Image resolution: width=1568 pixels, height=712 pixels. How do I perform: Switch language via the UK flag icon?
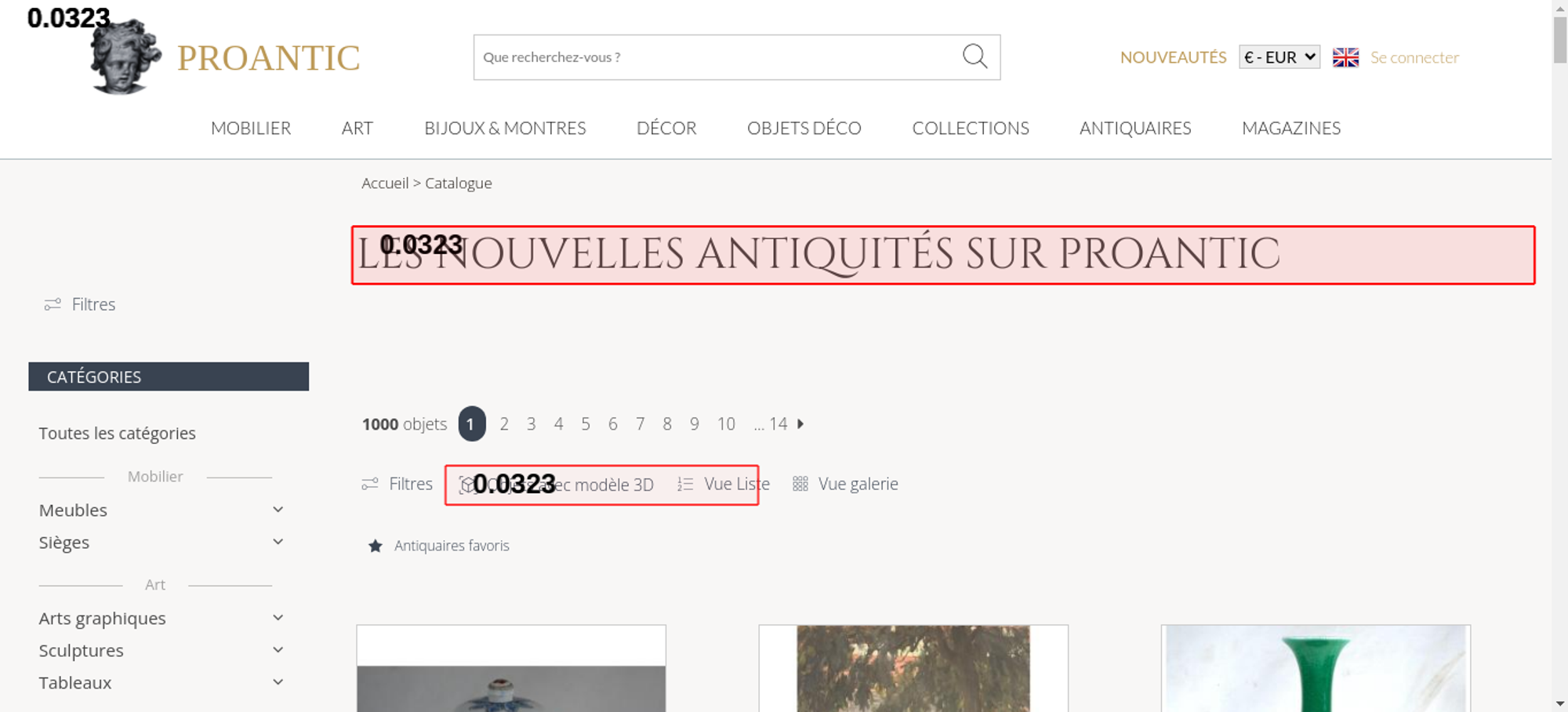[1345, 57]
